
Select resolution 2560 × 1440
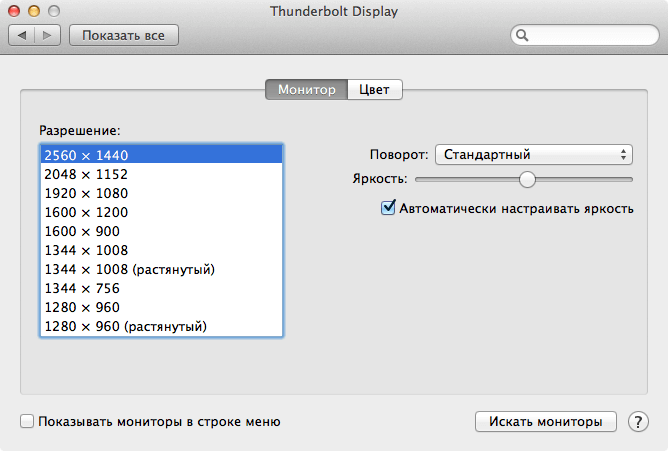pyautogui.click(x=161, y=155)
